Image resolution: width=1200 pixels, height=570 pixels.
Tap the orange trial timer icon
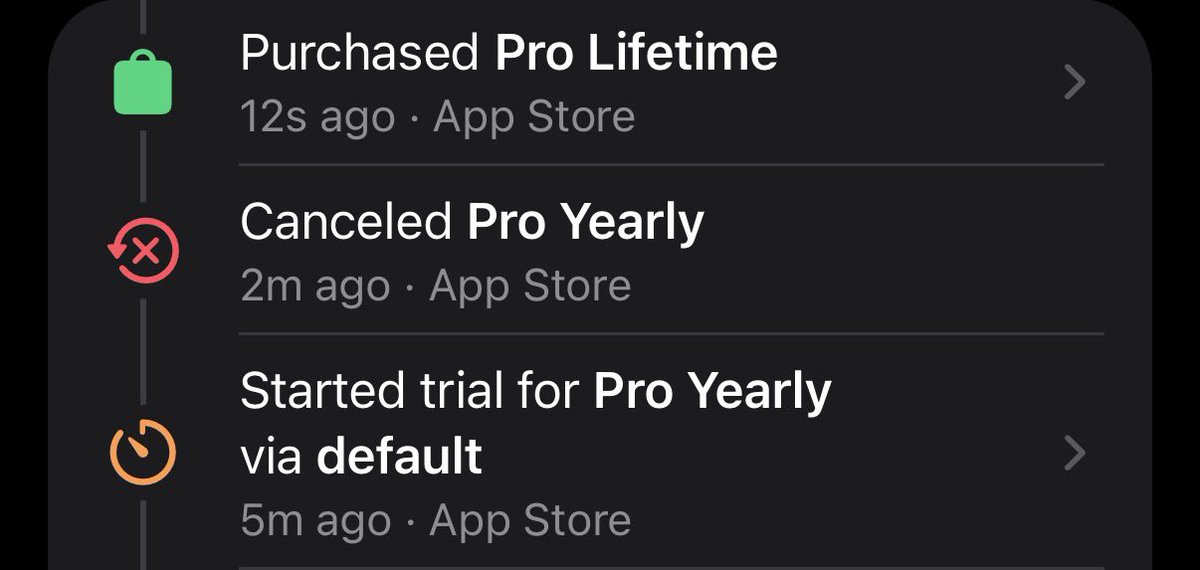pyautogui.click(x=142, y=452)
